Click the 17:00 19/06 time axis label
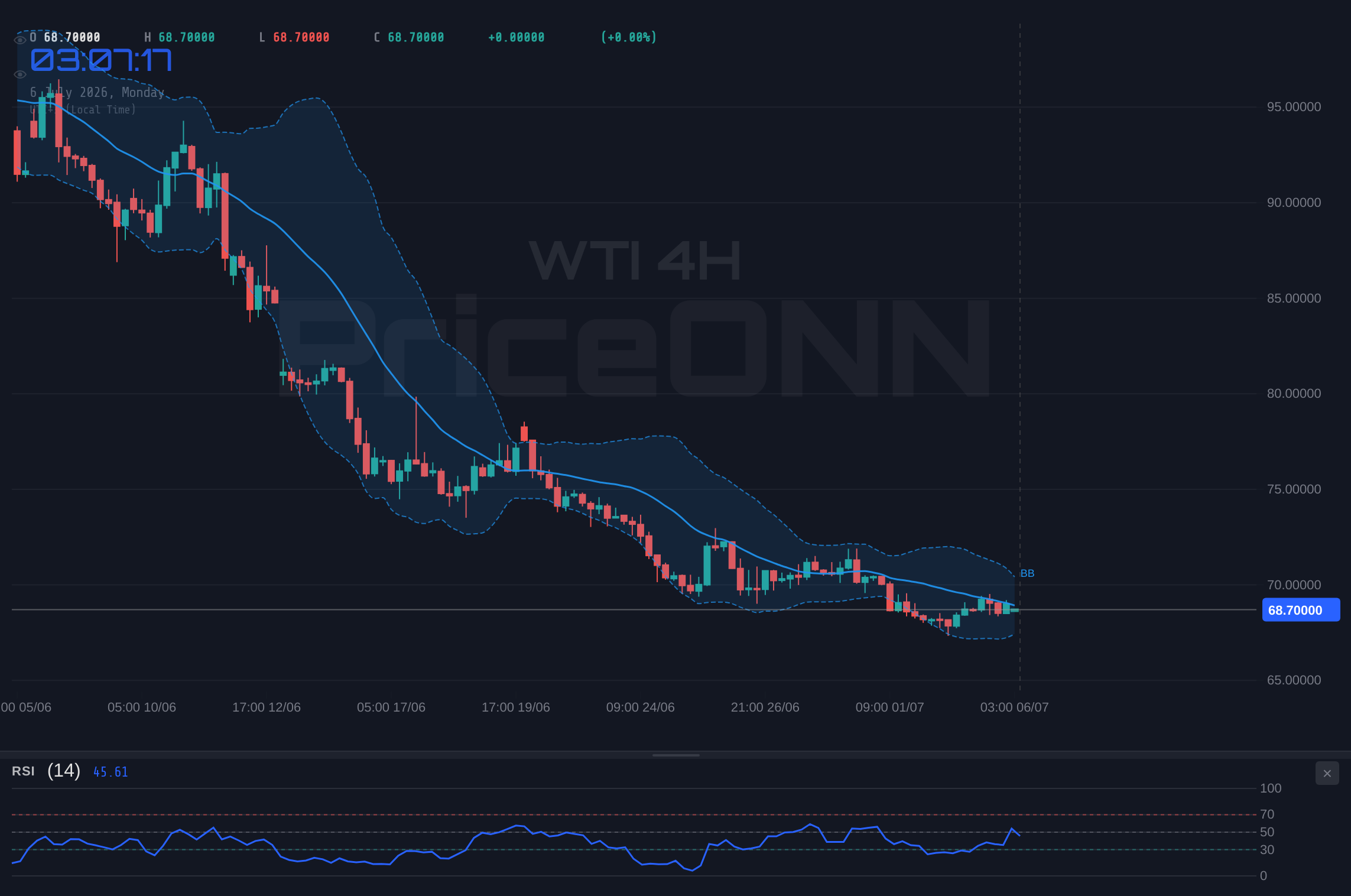Screen dimensions: 1351x896 pyautogui.click(x=516, y=707)
